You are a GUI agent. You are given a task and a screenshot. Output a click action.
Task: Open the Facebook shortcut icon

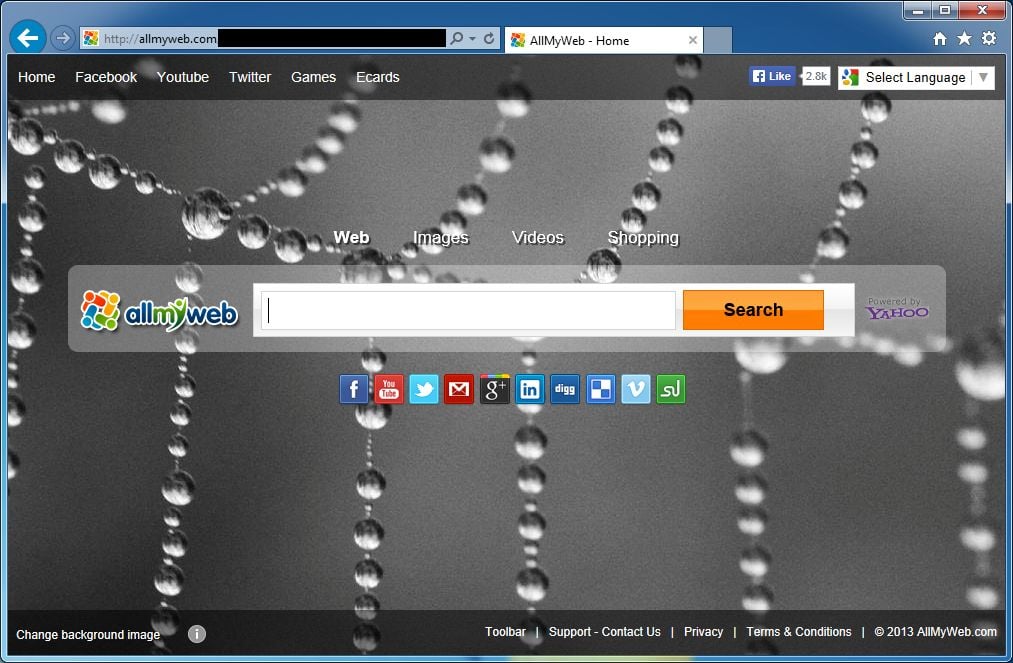(353, 389)
